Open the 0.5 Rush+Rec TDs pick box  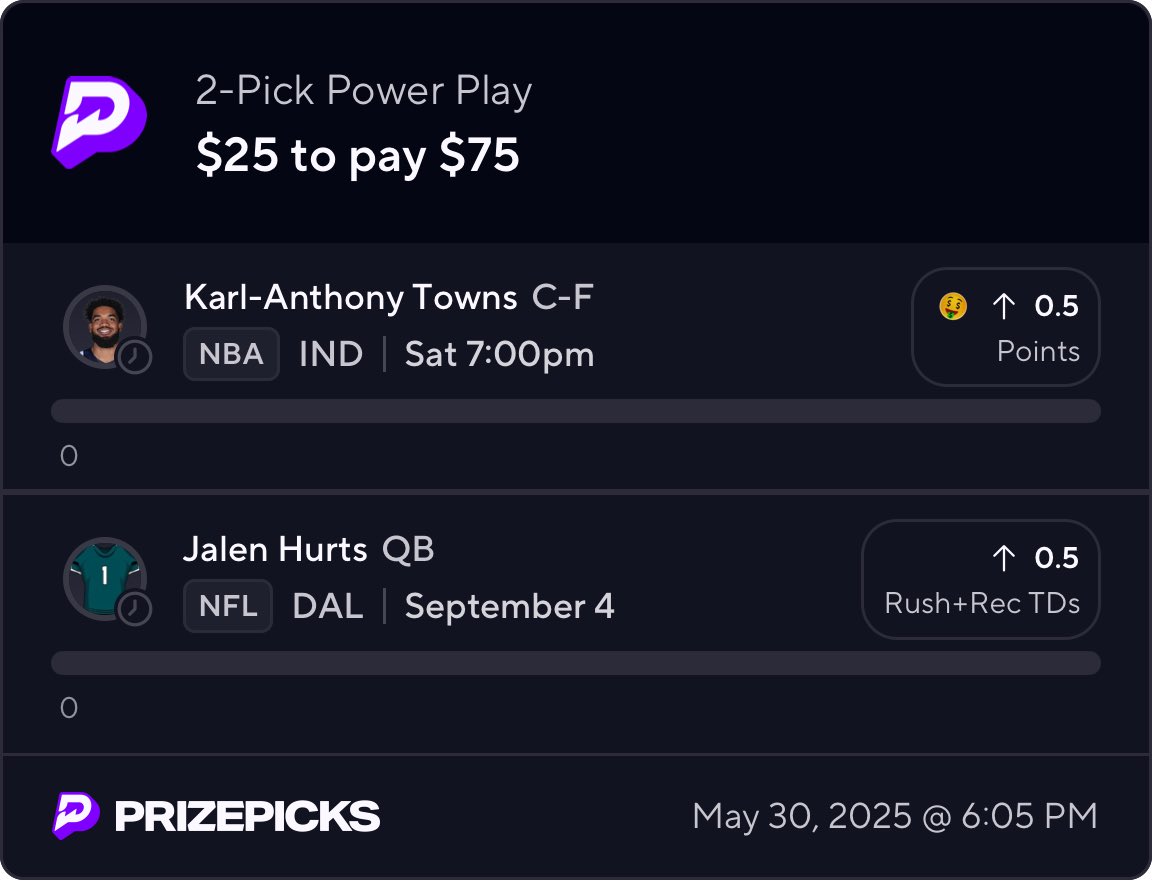click(980, 579)
